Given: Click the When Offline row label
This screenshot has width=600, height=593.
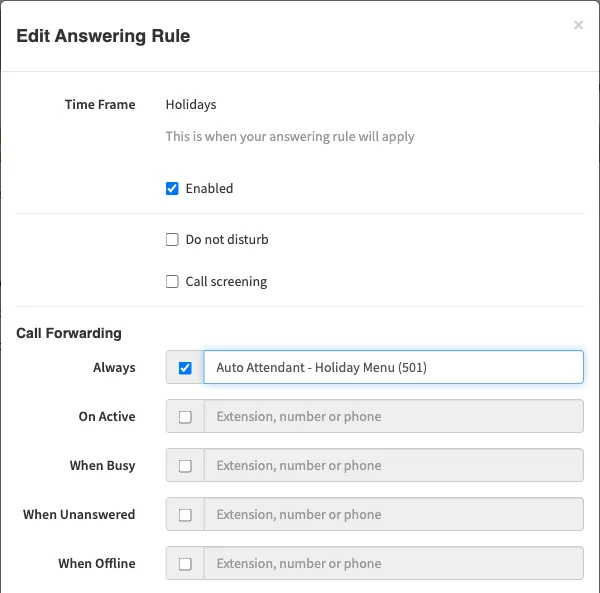Looking at the screenshot, I should click(x=97, y=564).
